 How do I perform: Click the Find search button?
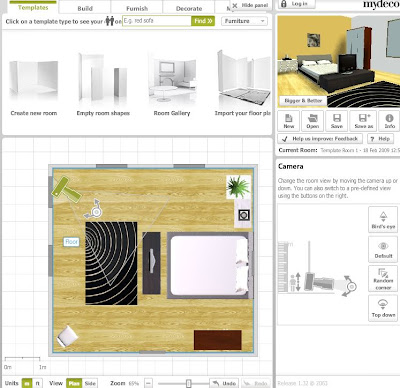click(203, 21)
